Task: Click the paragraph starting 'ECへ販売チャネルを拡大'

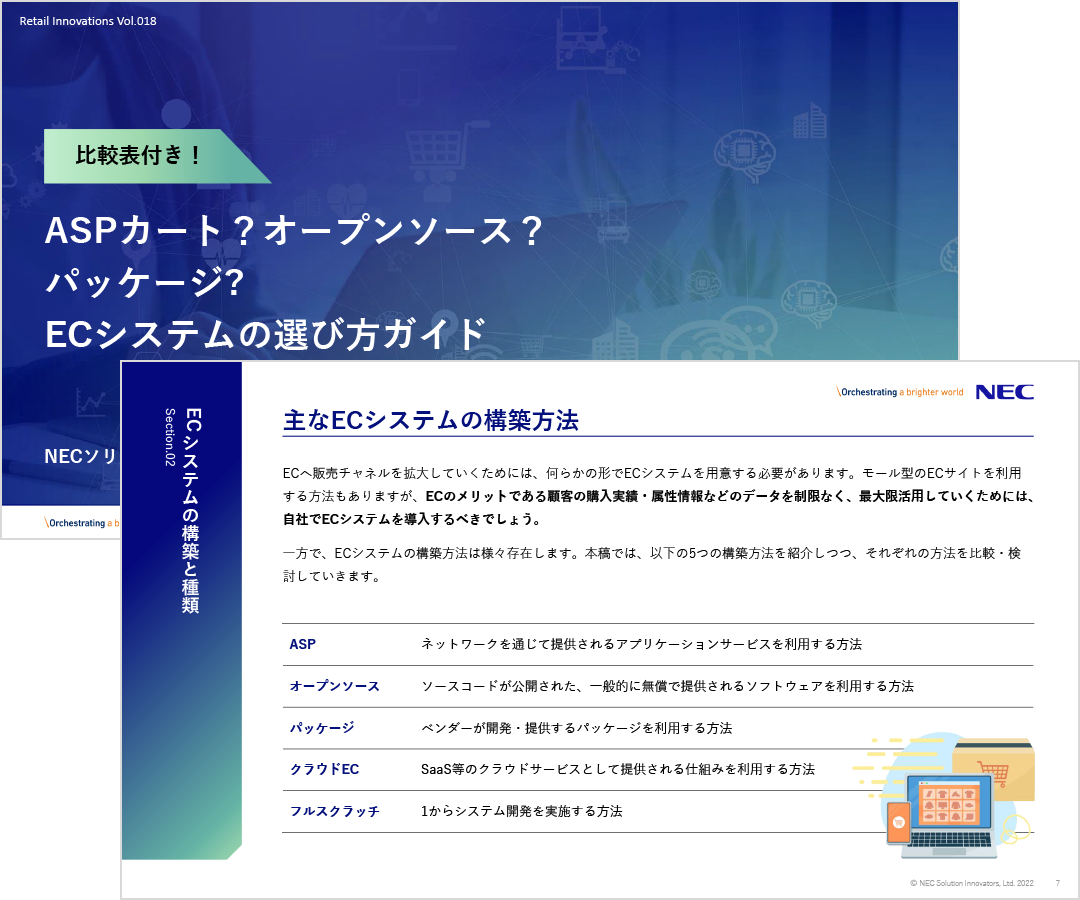Action: tap(658, 496)
